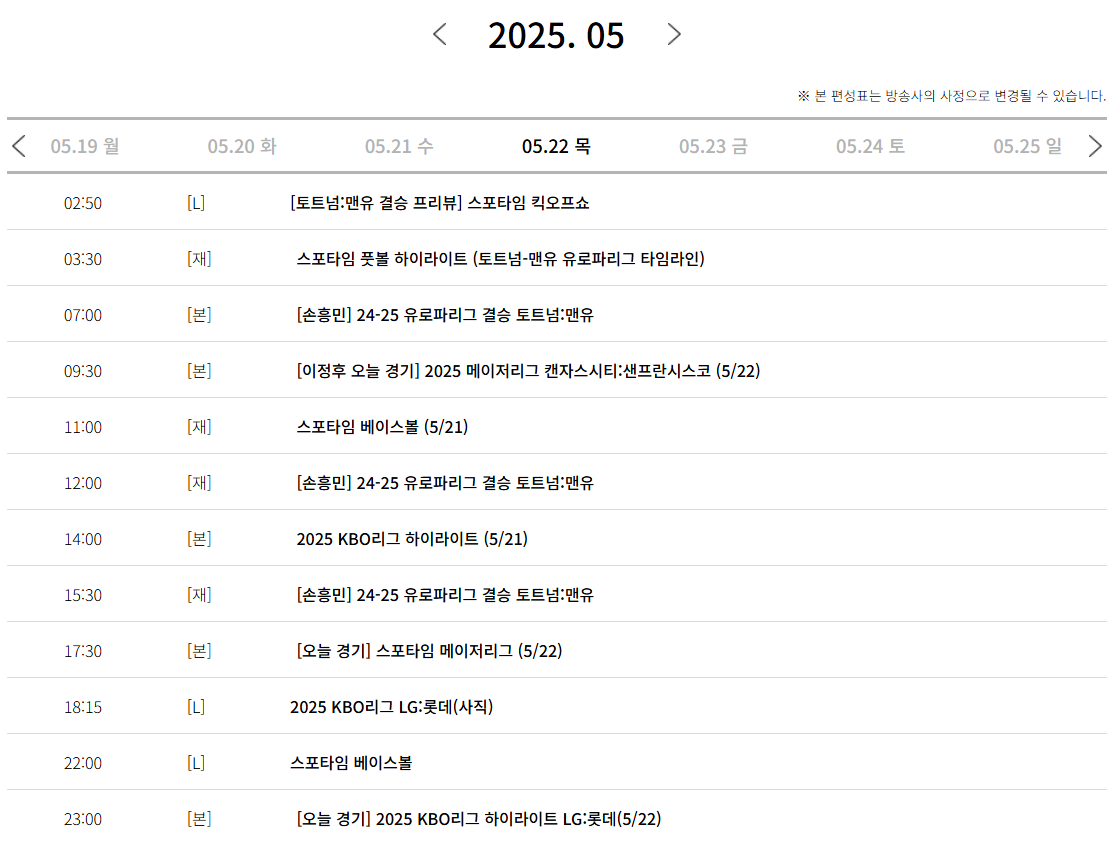Select the 05.24 토 date tab
The height and width of the screenshot is (862, 1117).
click(x=871, y=146)
